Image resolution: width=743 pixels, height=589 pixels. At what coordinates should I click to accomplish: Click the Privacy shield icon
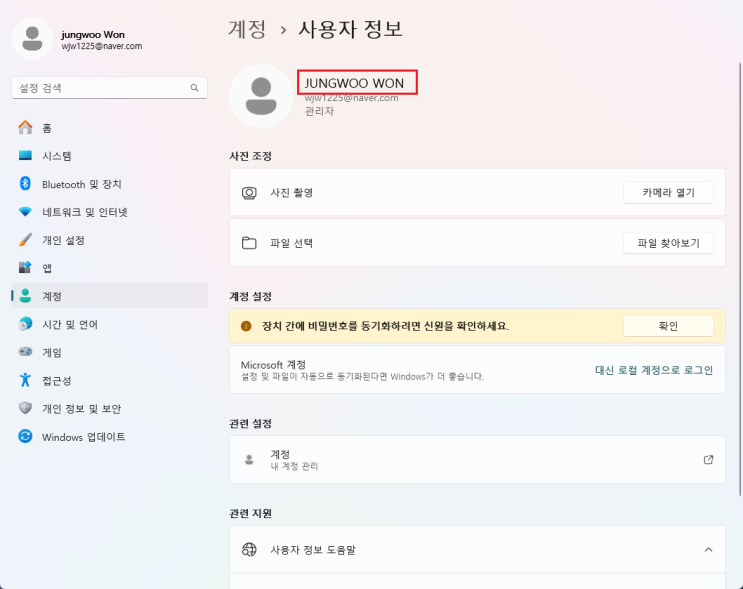click(x=25, y=408)
